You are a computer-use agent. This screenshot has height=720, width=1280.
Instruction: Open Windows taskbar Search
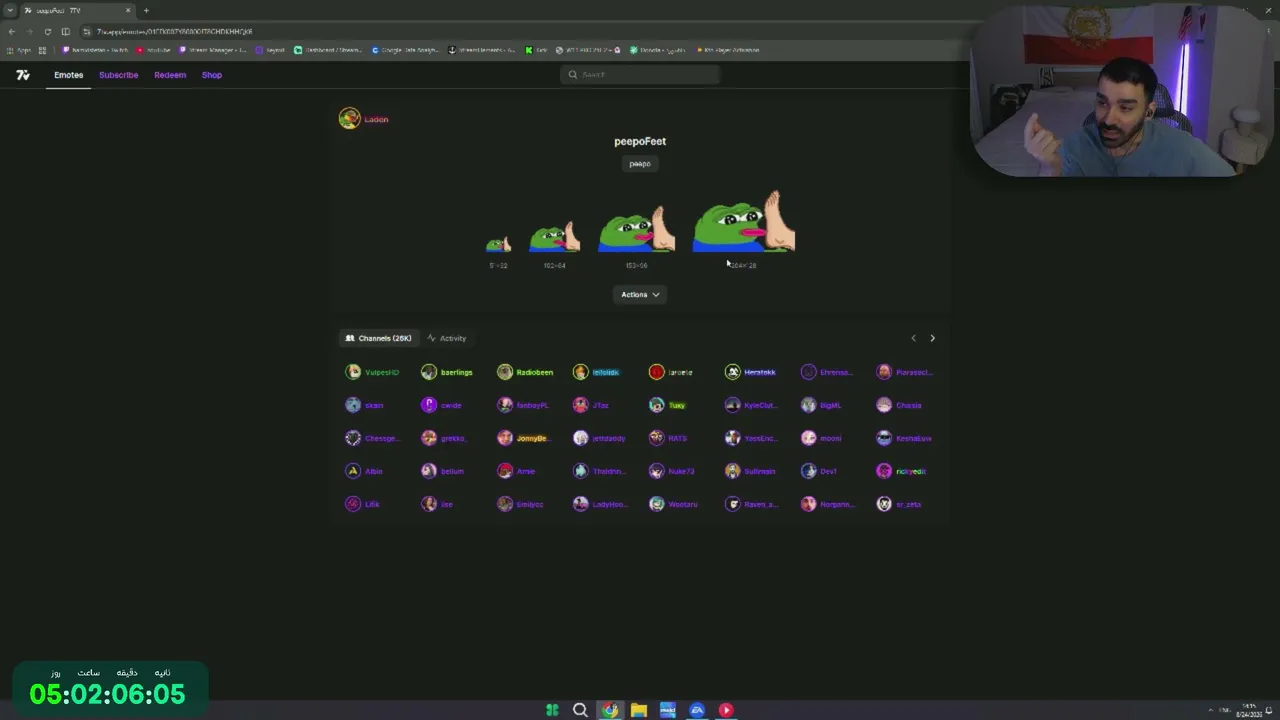[580, 710]
